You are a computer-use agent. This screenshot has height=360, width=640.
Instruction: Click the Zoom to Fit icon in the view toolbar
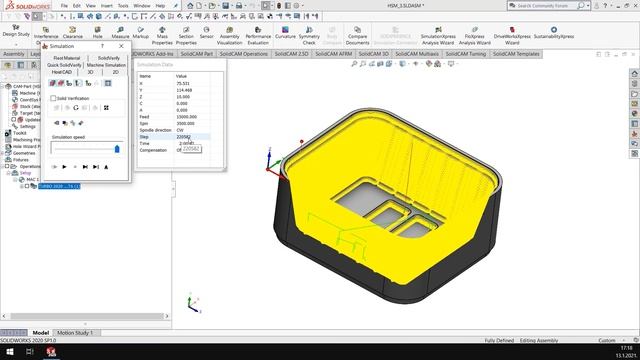click(x=354, y=64)
